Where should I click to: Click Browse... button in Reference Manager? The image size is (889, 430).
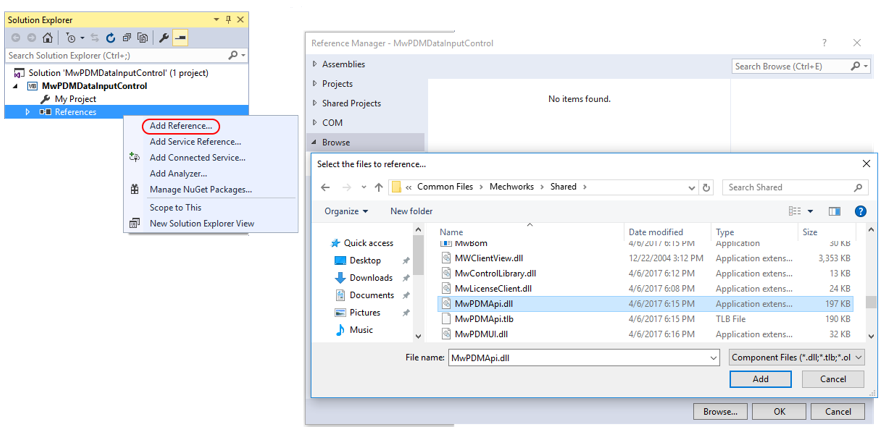click(720, 411)
